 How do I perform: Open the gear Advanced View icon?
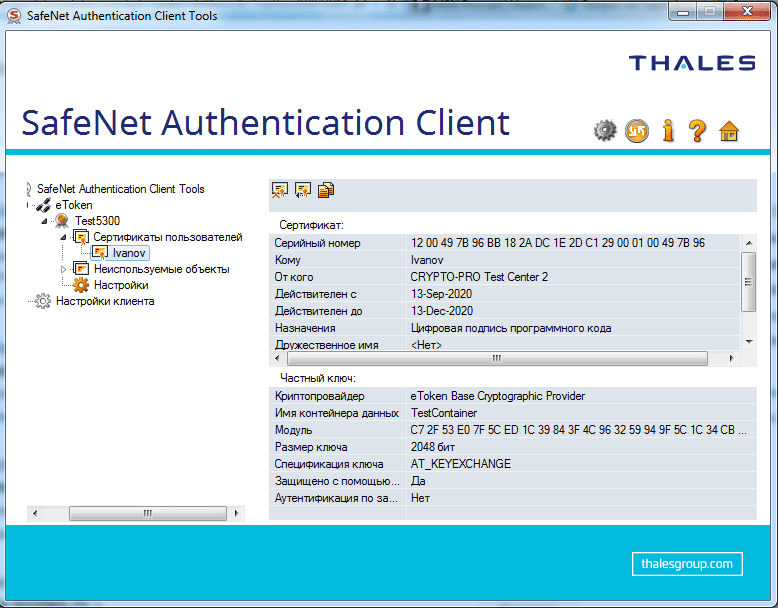coord(605,131)
